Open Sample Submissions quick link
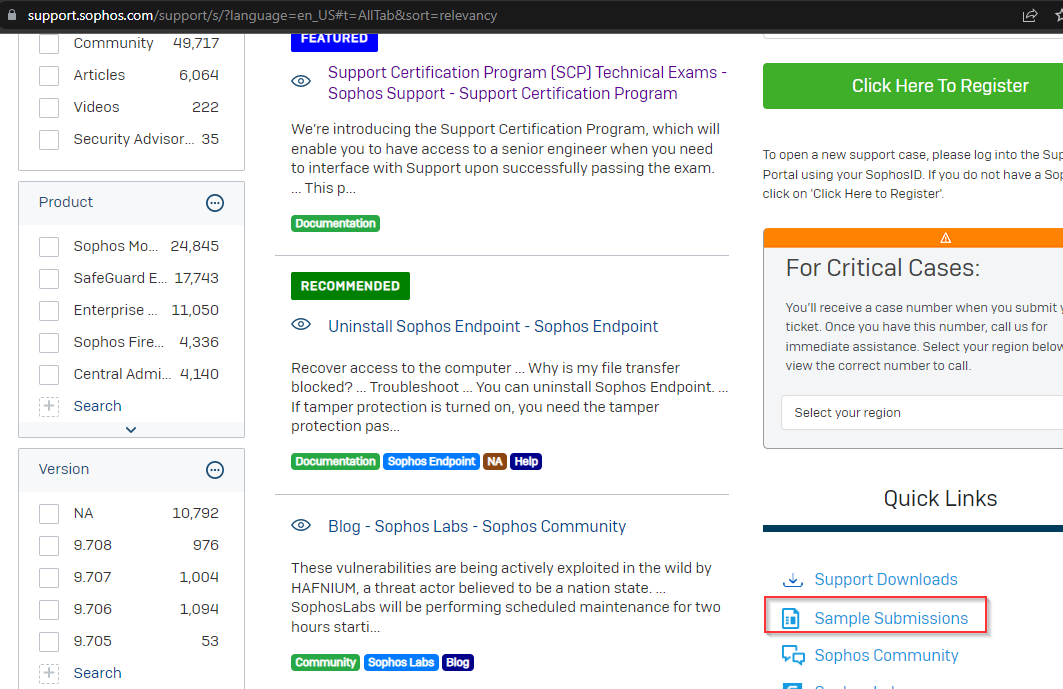The height and width of the screenshot is (689, 1063). point(891,618)
